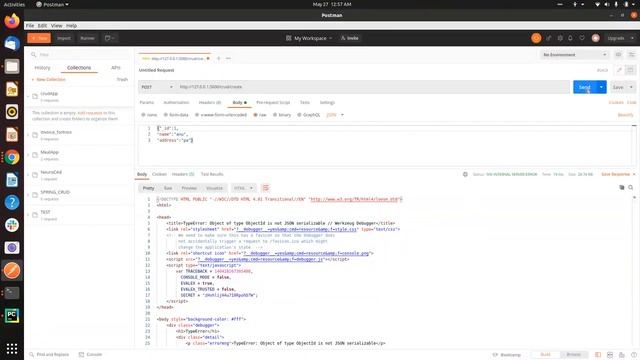Open the settings wrench icon in header

pyautogui.click(x=560, y=38)
